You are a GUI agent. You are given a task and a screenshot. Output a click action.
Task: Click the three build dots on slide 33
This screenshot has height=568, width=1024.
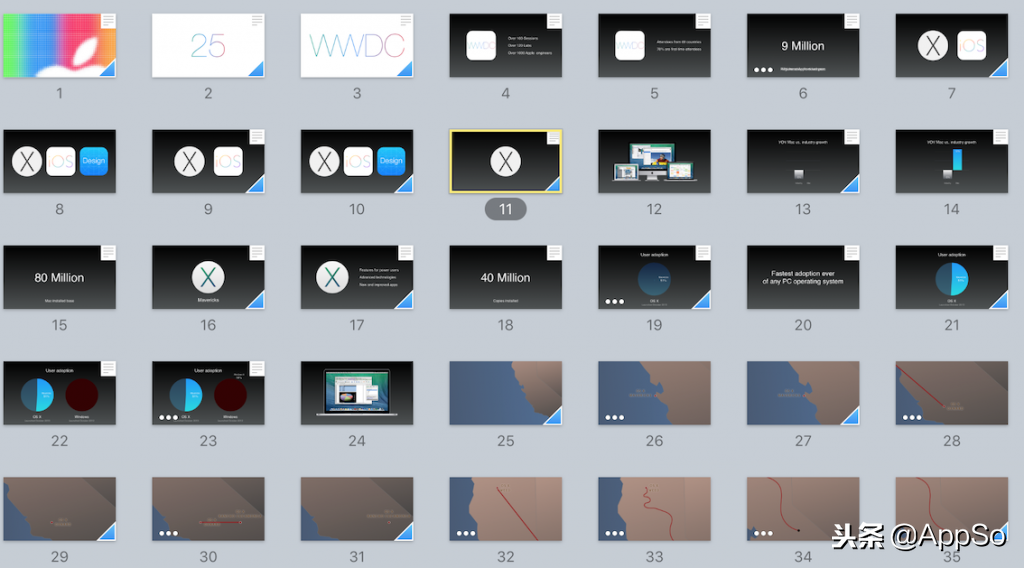(615, 533)
